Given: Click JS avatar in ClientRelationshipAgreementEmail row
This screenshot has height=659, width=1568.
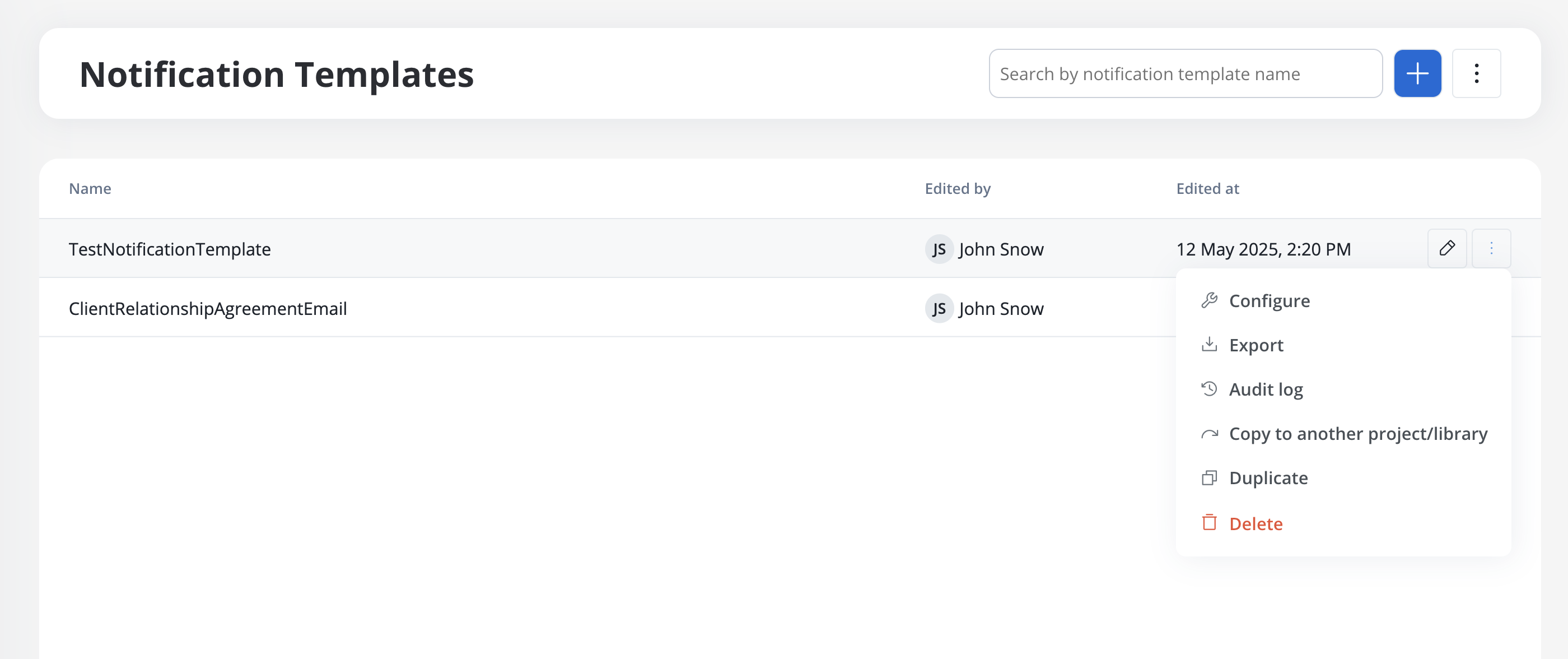Looking at the screenshot, I should click(939, 308).
